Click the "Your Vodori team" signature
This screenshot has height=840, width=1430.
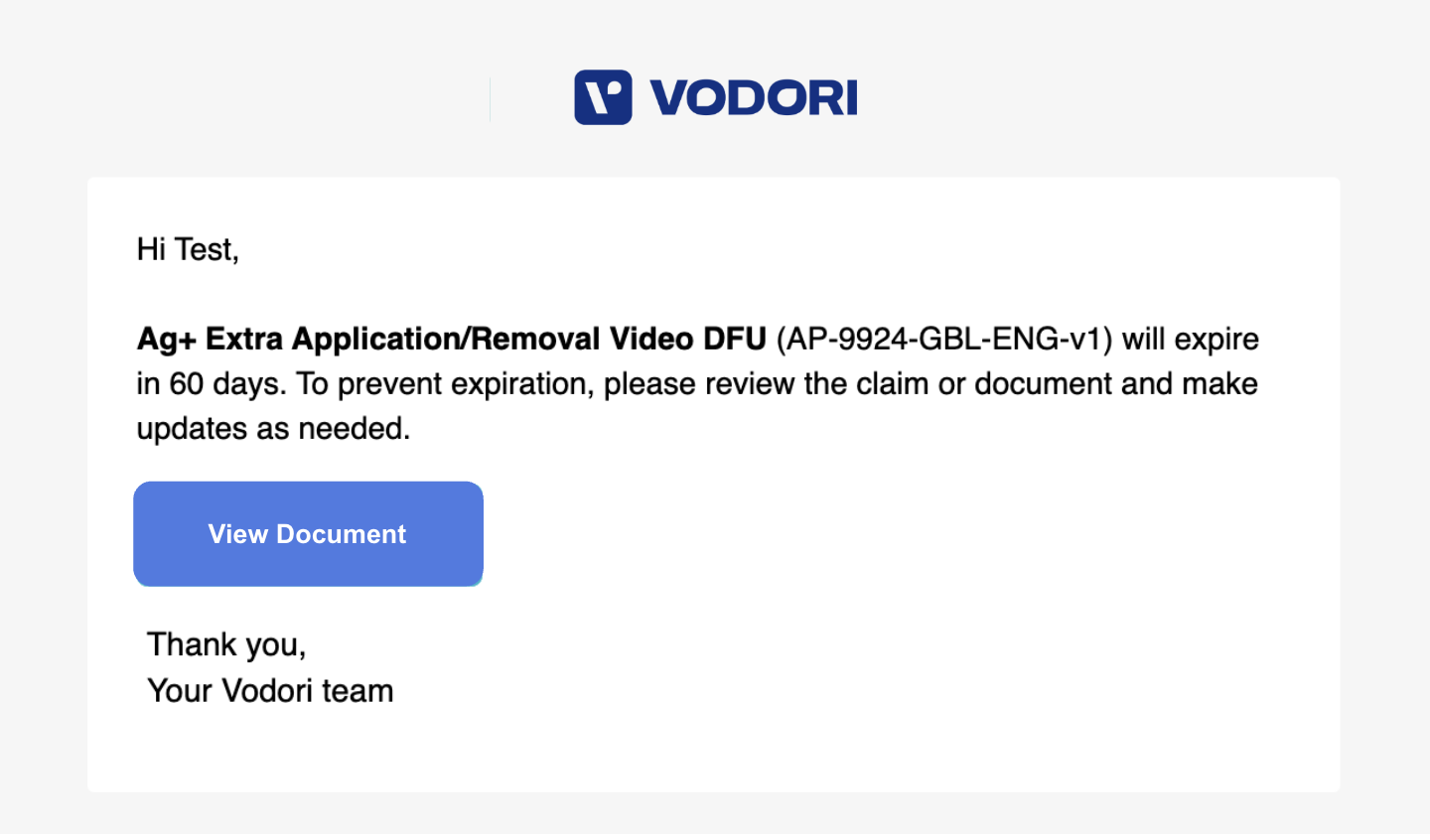(x=270, y=690)
